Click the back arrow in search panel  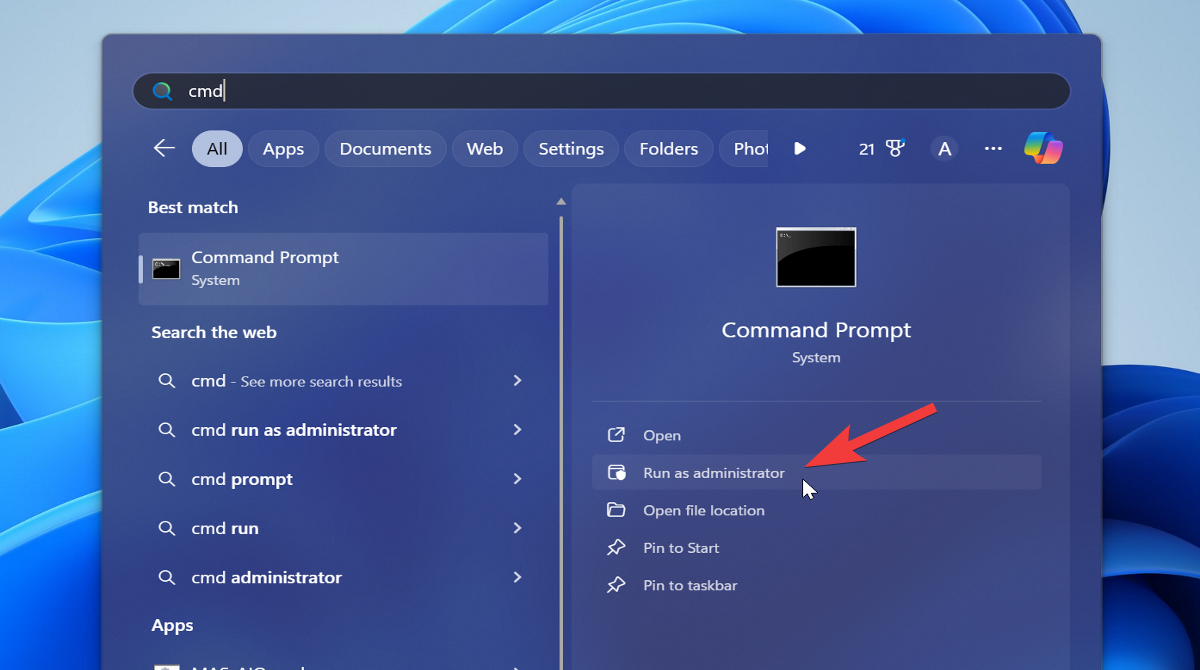[164, 149]
